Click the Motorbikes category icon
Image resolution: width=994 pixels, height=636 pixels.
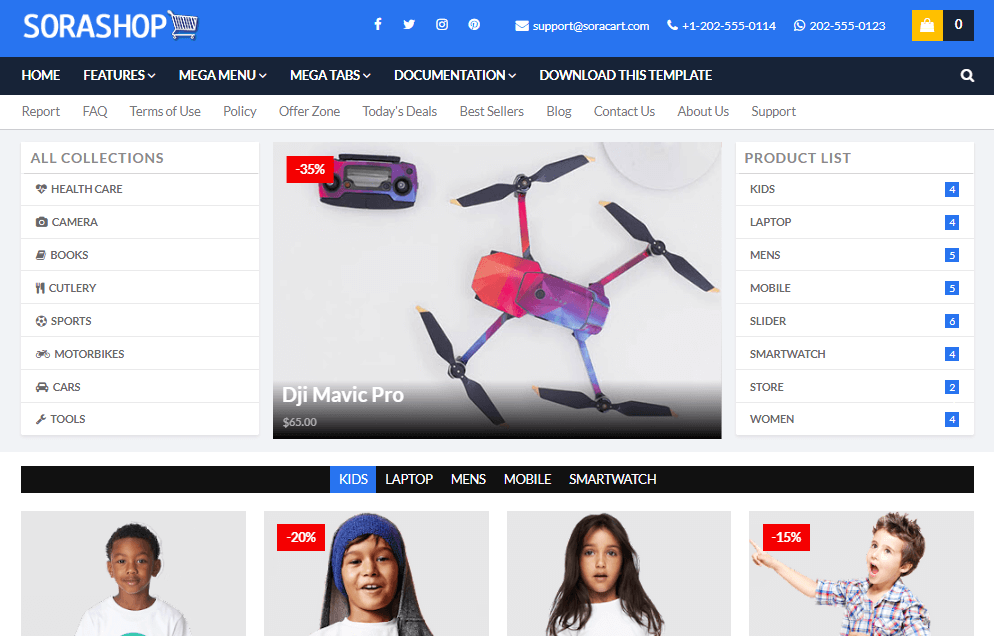tap(42, 354)
